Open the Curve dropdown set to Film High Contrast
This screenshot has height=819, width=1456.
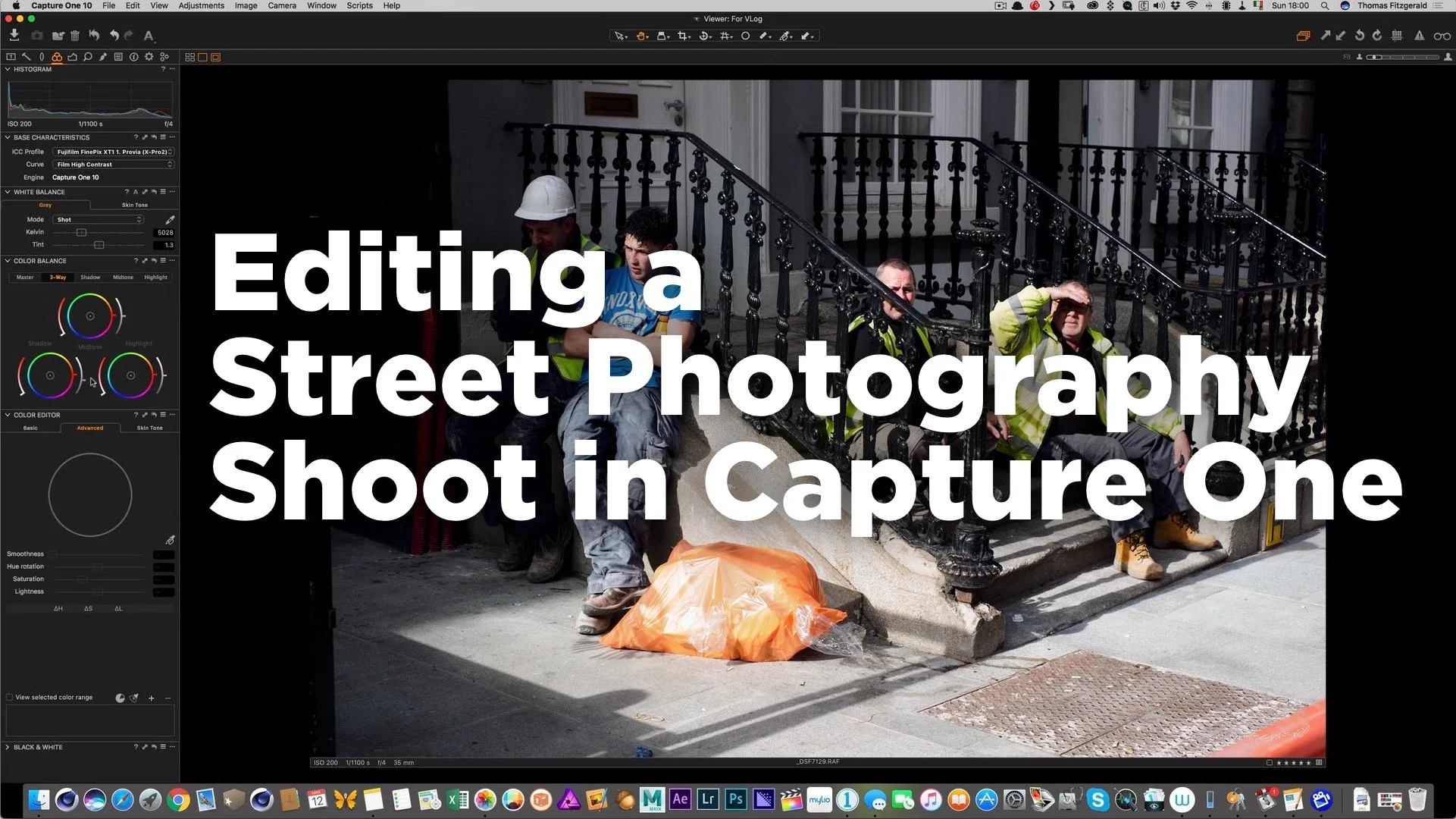tap(114, 165)
